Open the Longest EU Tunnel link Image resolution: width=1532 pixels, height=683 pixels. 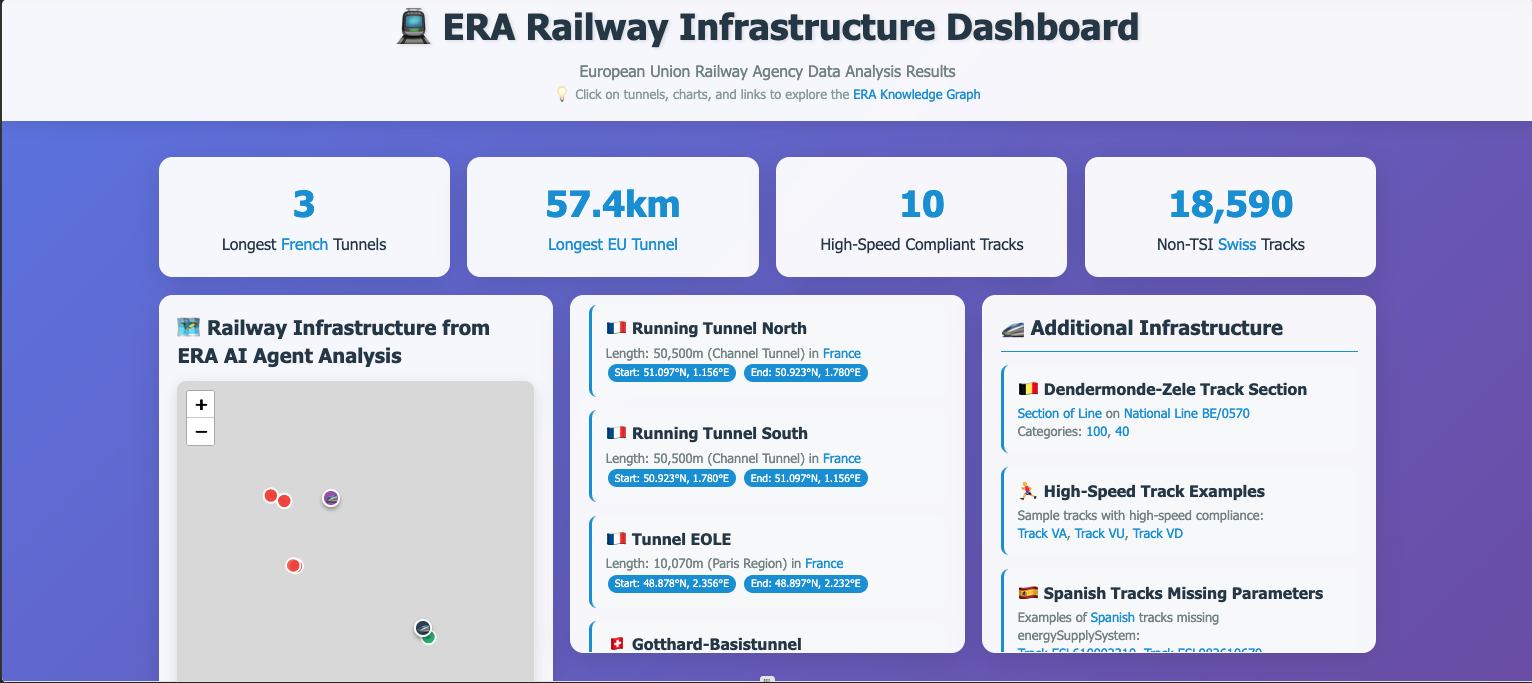click(613, 244)
